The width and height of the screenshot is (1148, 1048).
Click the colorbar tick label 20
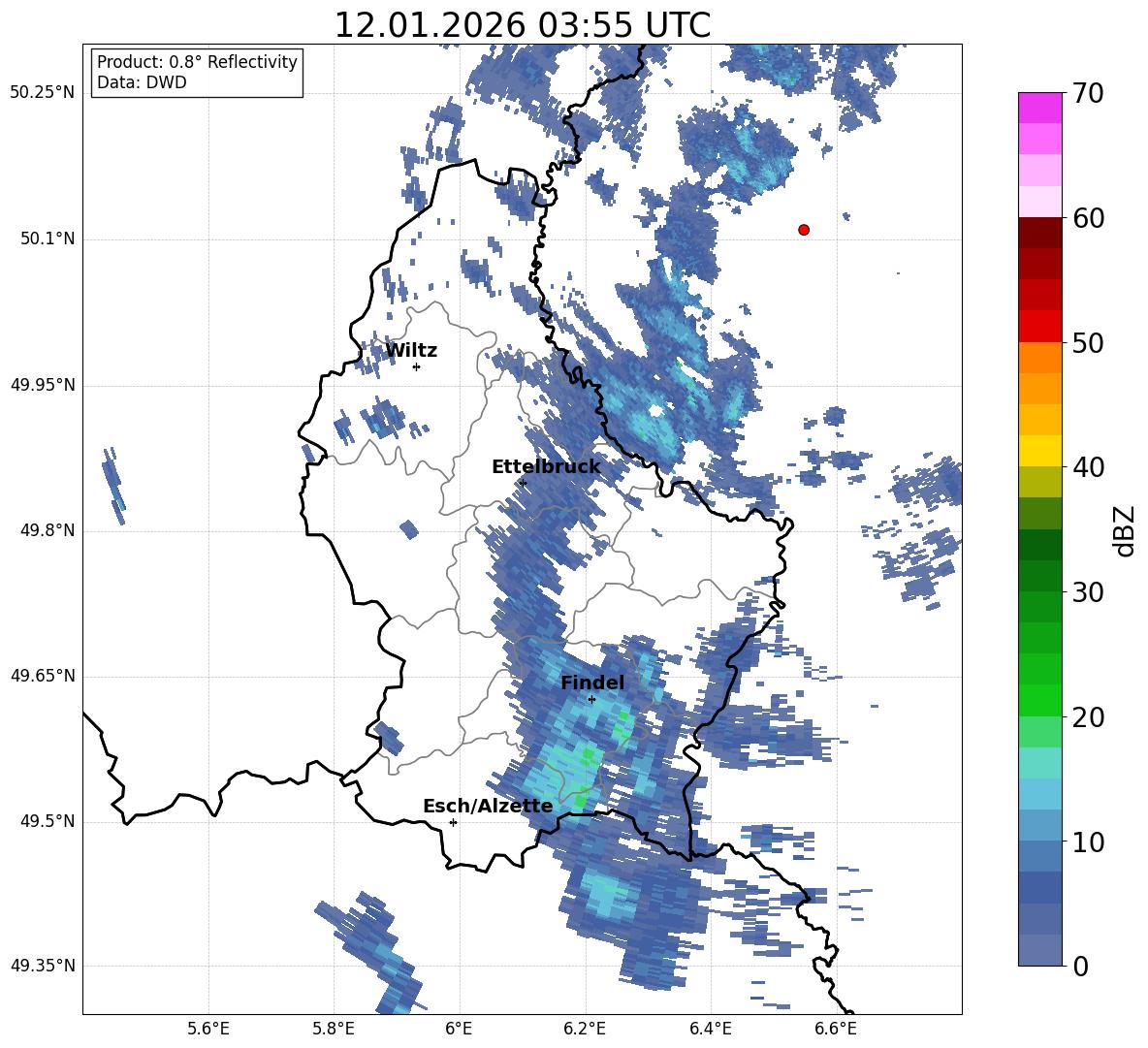tap(1088, 717)
